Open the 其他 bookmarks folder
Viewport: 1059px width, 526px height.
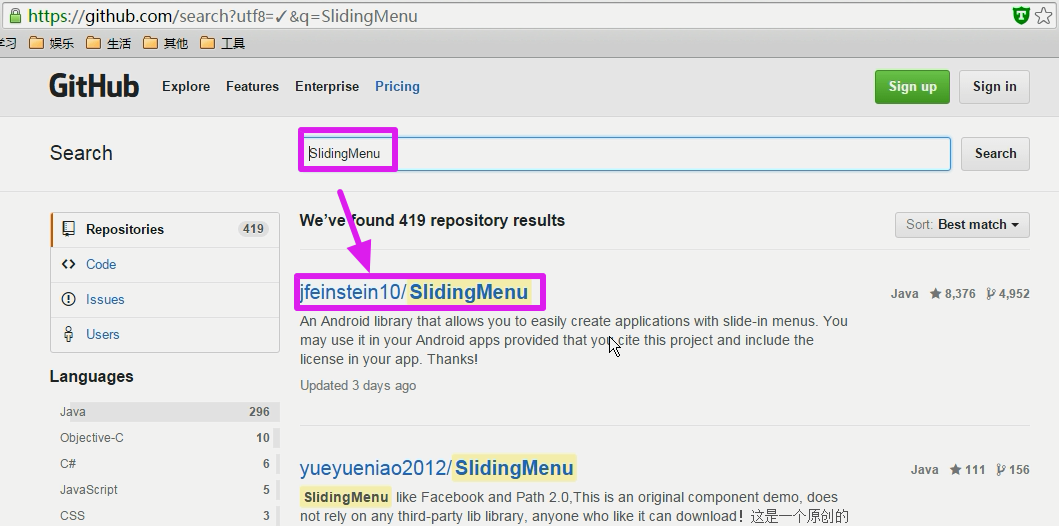pos(166,43)
